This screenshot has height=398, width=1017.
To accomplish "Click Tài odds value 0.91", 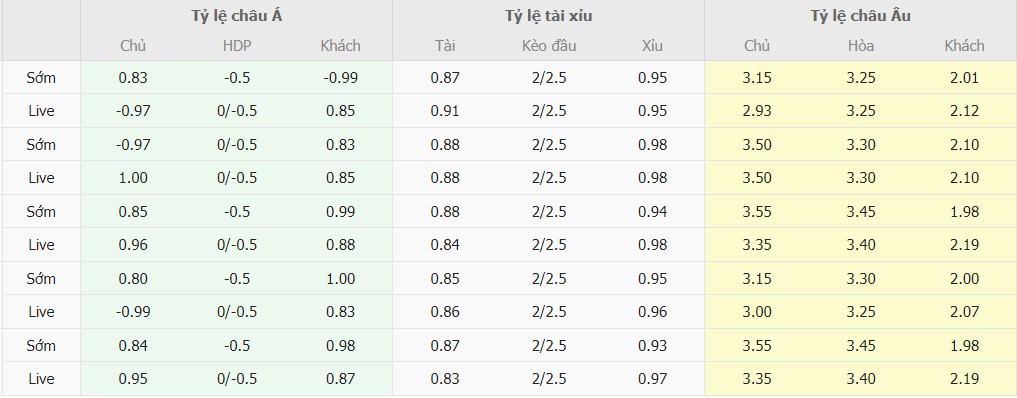I will click(x=445, y=111).
